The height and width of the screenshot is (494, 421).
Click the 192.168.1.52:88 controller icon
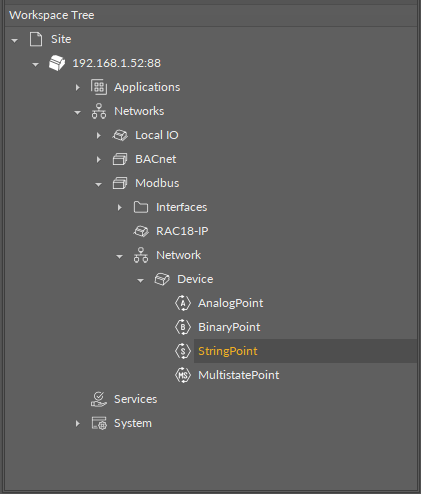57,63
